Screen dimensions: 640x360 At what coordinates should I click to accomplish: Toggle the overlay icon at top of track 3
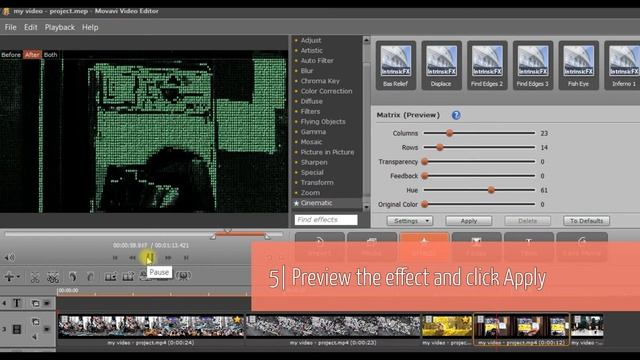[36, 322]
